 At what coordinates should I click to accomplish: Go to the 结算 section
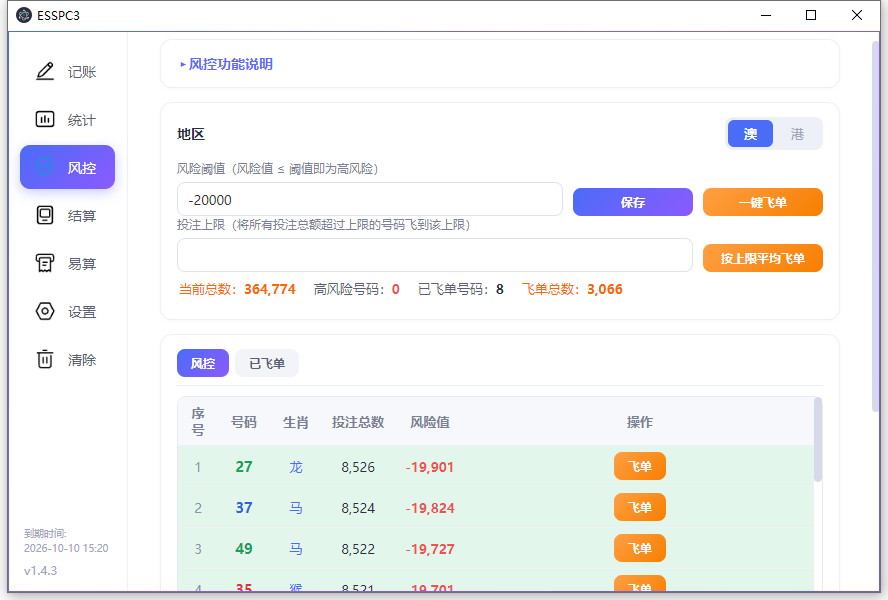pos(82,216)
